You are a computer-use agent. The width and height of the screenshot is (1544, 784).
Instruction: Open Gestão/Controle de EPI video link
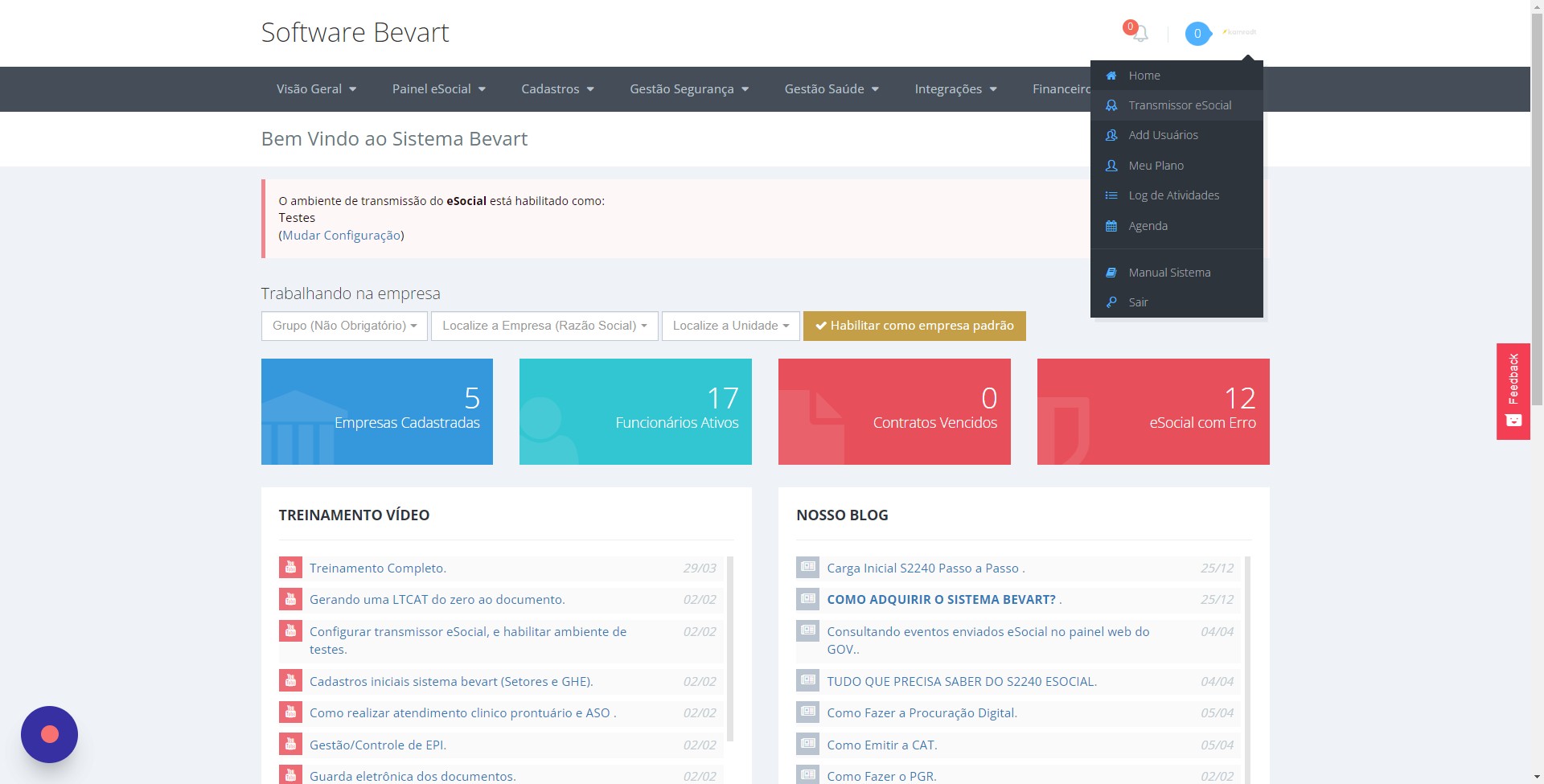[378, 745]
